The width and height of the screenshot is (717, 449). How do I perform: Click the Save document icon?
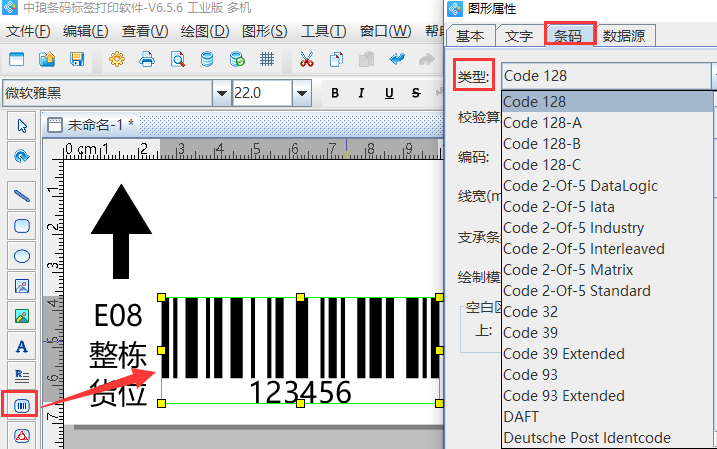77,59
